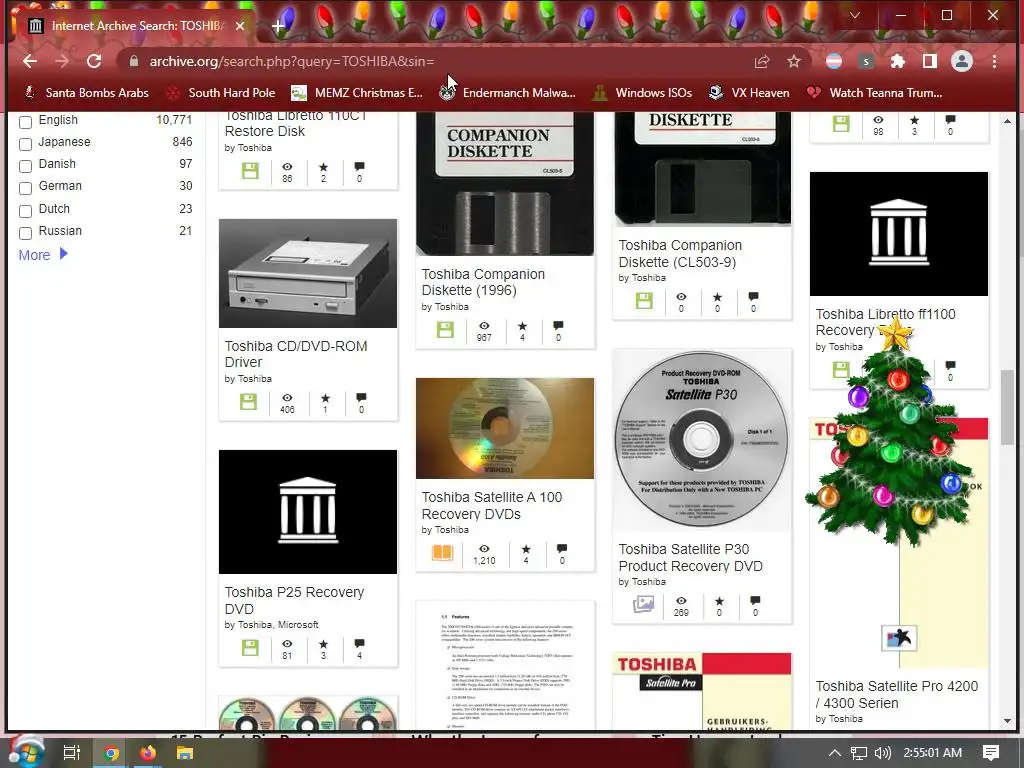Check the German language filter

click(25, 189)
